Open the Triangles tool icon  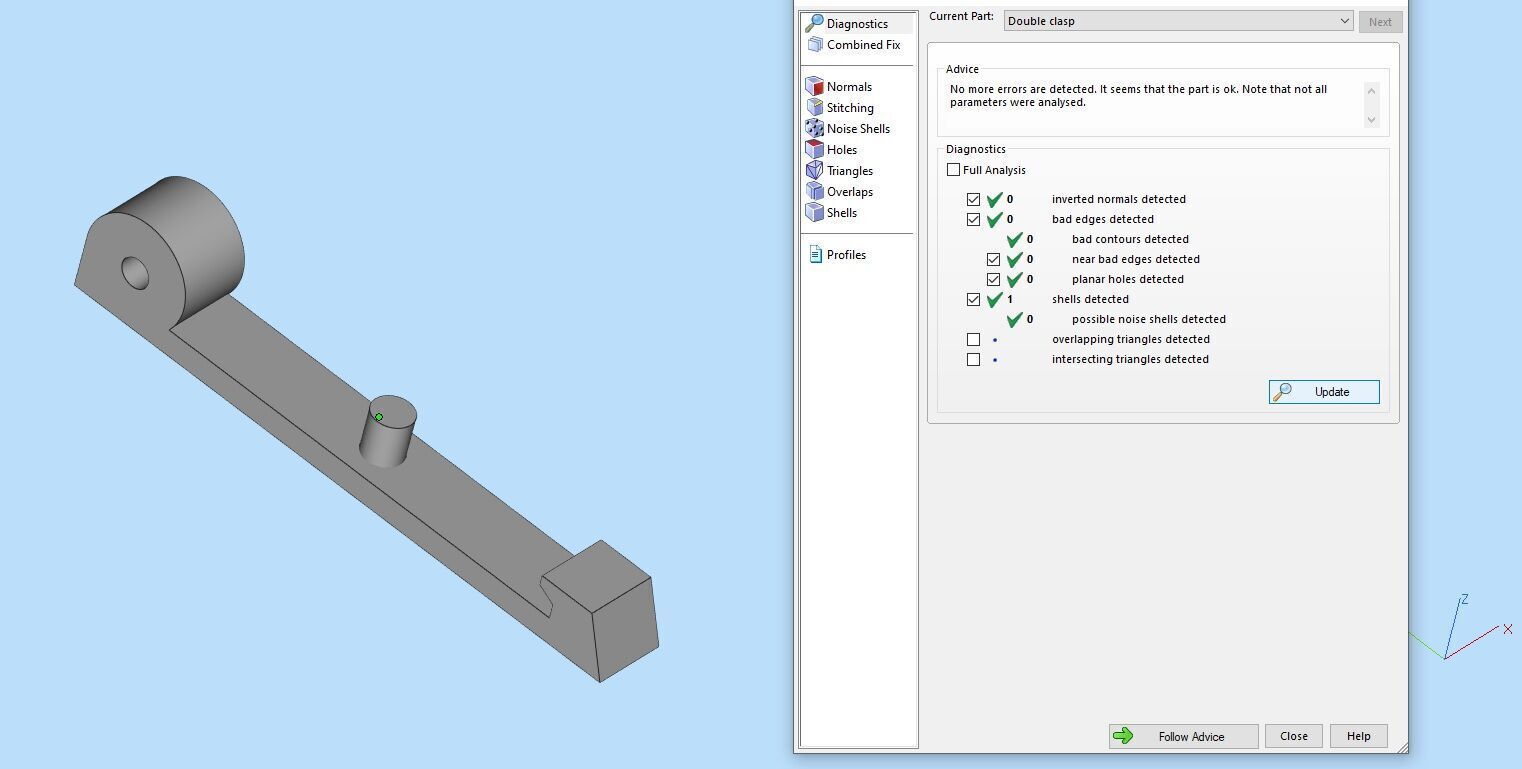[x=815, y=171]
